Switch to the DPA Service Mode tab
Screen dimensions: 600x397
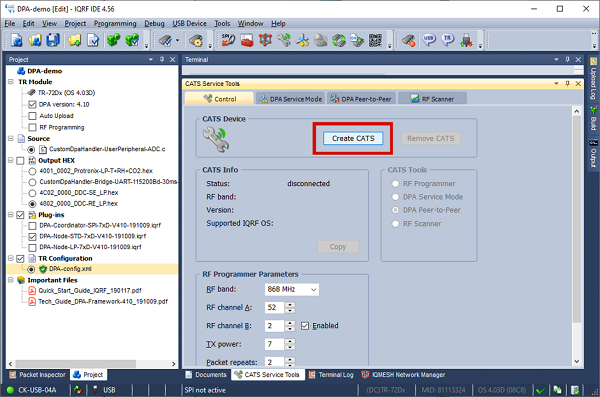(290, 99)
